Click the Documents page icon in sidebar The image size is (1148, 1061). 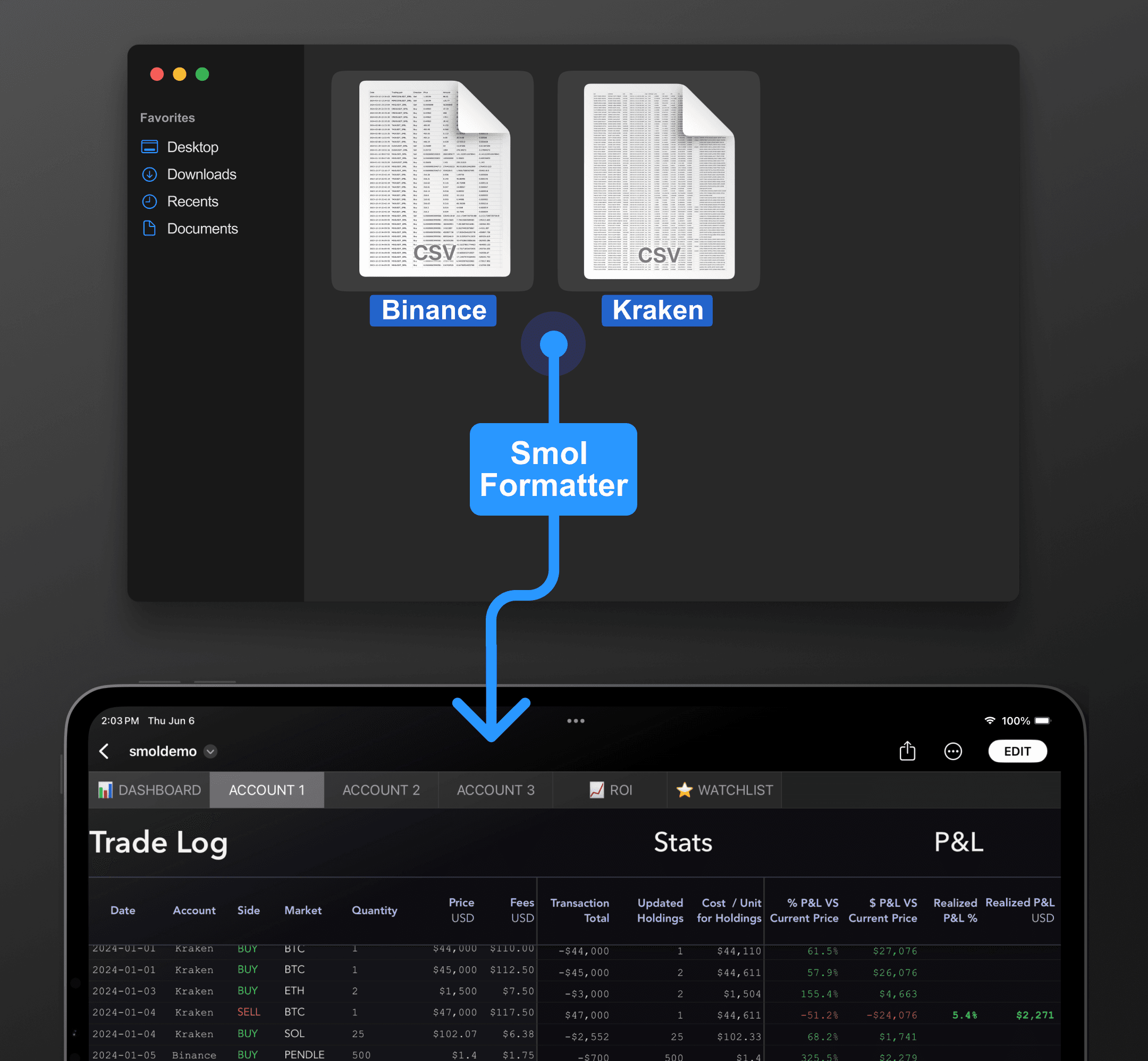click(149, 229)
